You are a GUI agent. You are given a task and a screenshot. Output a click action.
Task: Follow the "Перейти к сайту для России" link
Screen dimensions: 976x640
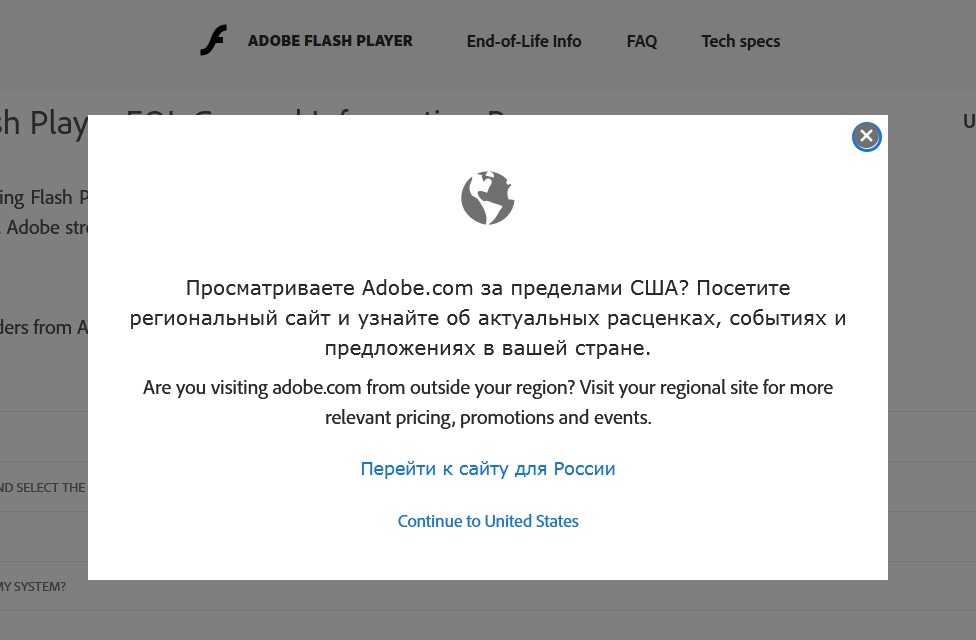pyautogui.click(x=488, y=468)
